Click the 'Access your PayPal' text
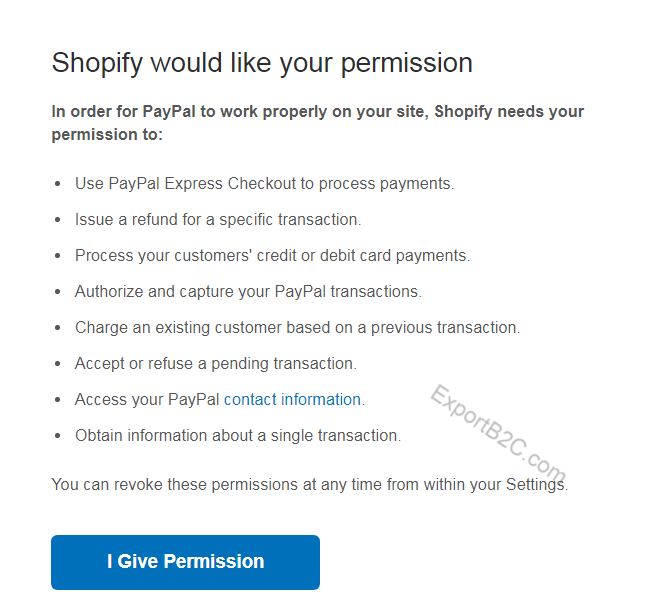650x616 pixels. click(148, 400)
